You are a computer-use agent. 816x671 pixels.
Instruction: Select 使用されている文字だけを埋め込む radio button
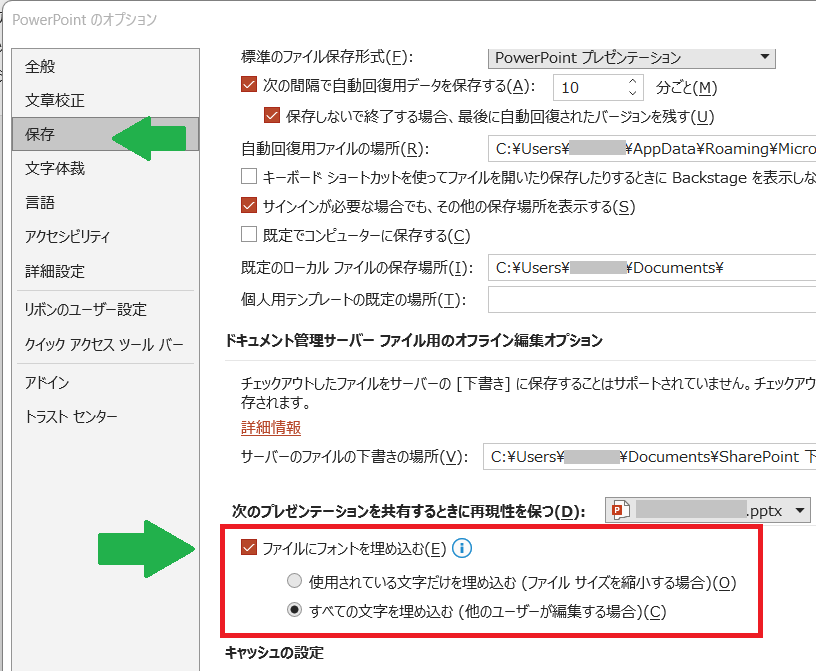point(295,580)
